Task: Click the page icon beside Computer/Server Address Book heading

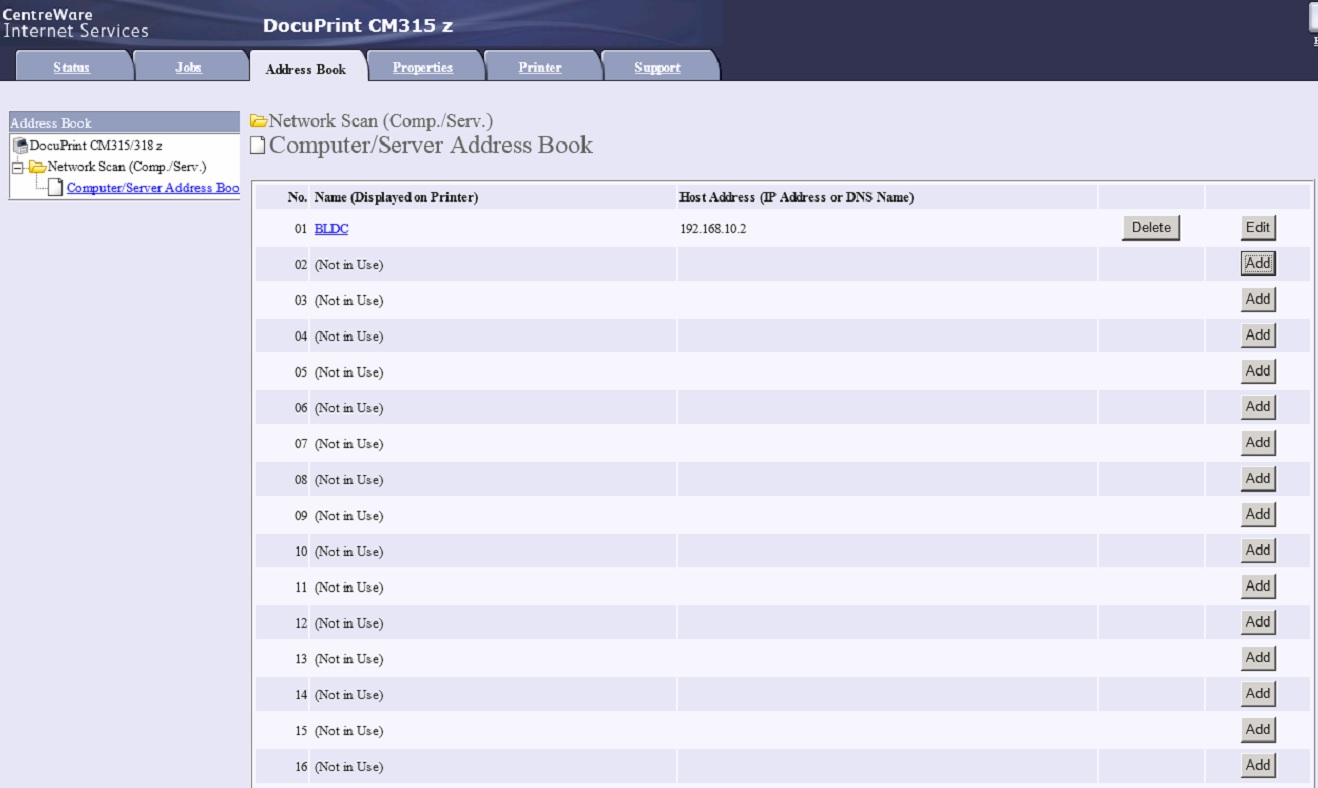Action: [x=258, y=146]
